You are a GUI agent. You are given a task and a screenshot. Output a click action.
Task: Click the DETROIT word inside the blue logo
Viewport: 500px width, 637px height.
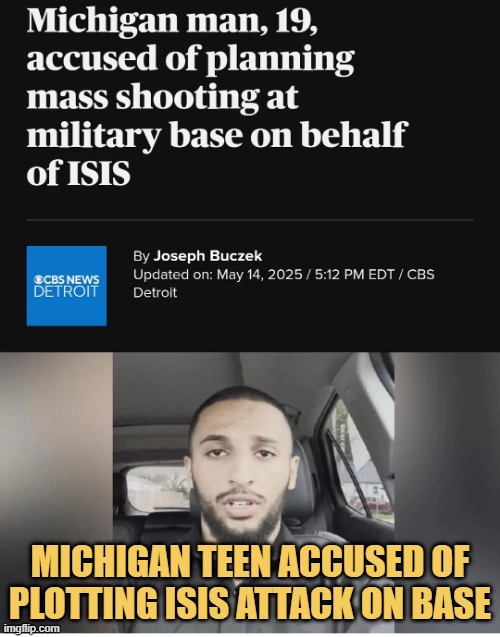[x=66, y=292]
